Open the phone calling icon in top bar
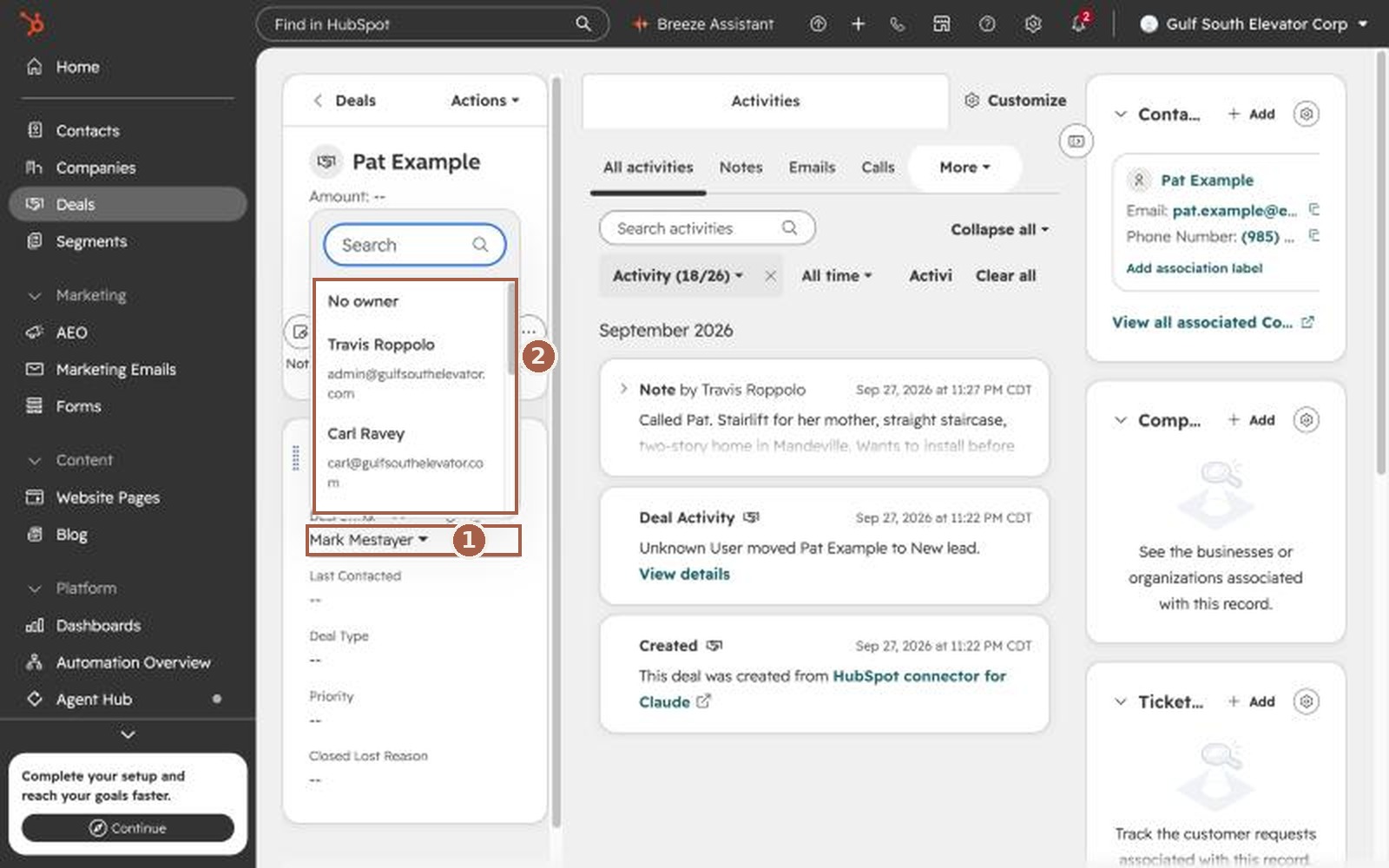The image size is (1389, 868). coord(898,24)
